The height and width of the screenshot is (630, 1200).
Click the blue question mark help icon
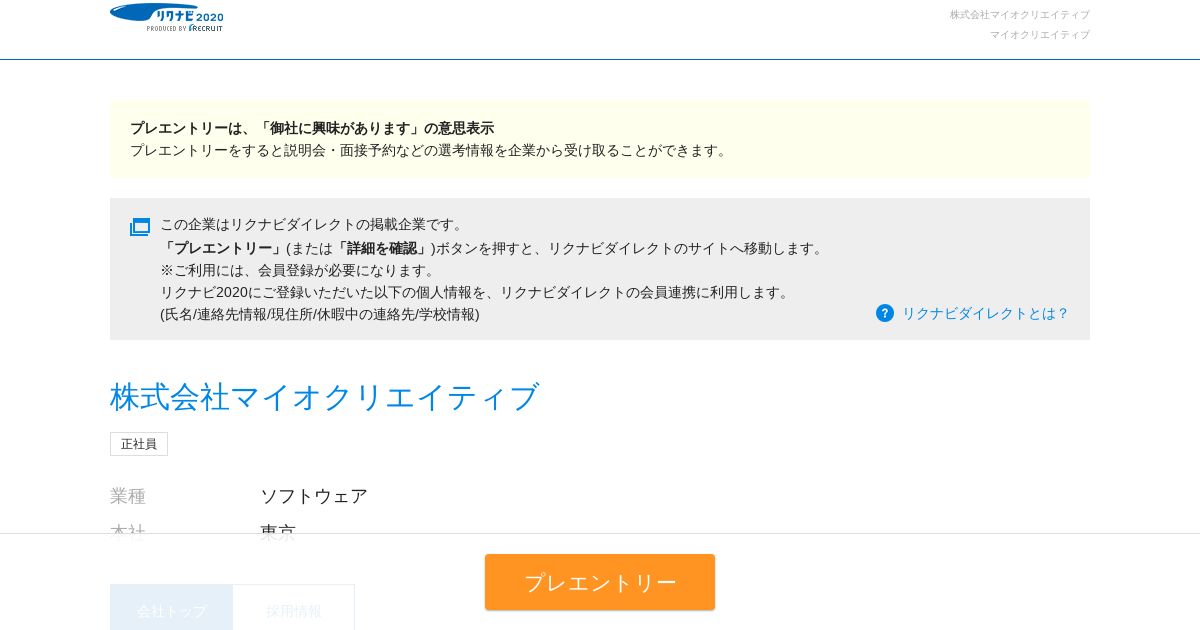click(885, 313)
